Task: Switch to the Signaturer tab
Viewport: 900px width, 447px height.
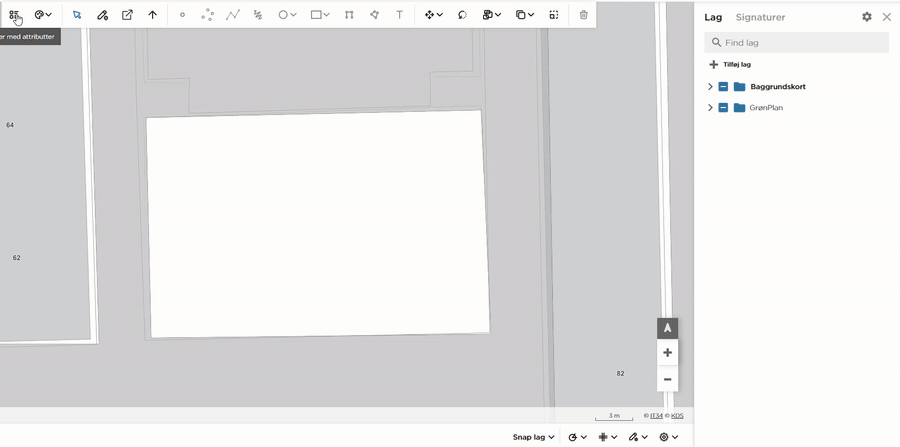Action: 761,17
